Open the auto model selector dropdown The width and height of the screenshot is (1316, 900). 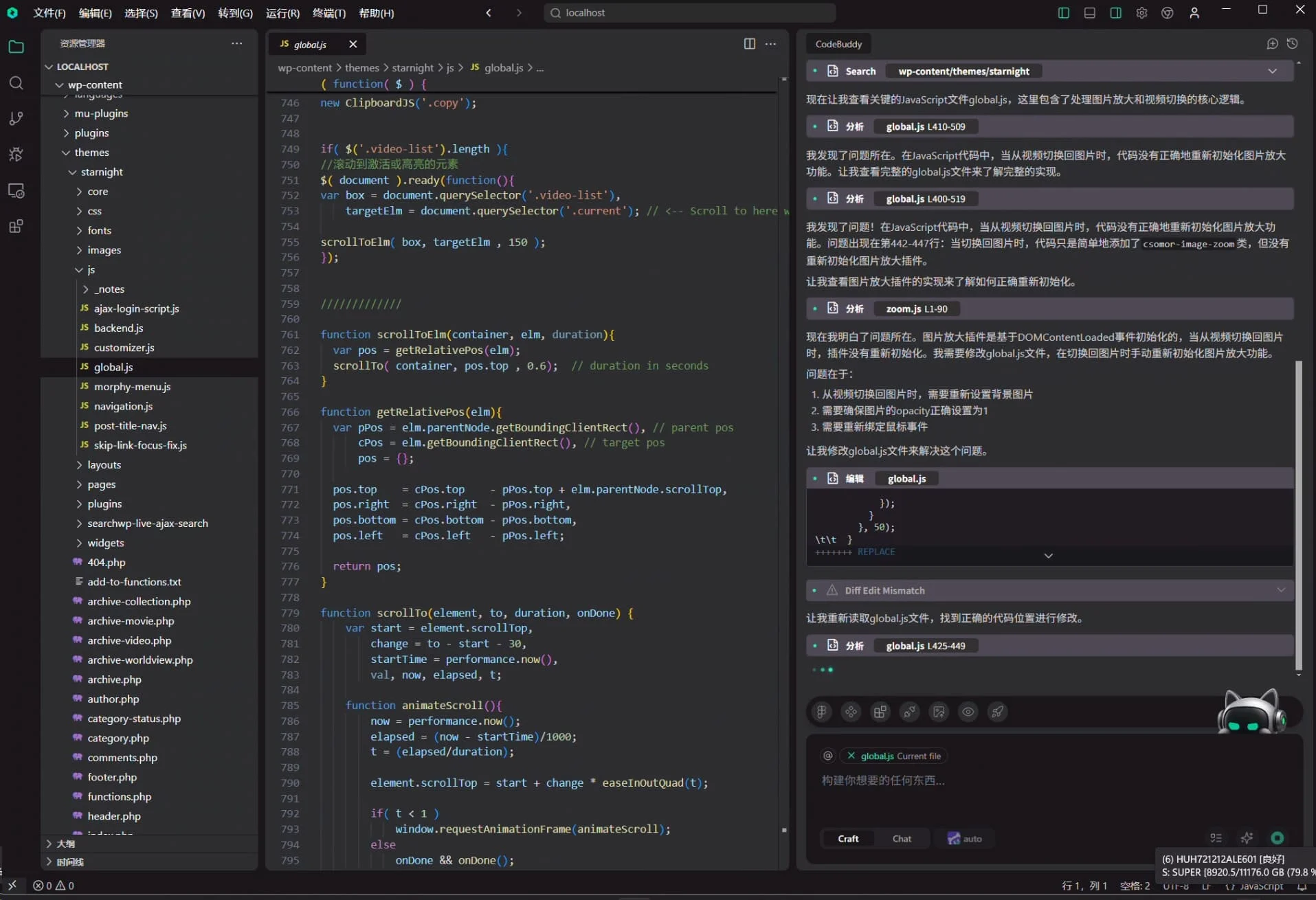pyautogui.click(x=965, y=838)
